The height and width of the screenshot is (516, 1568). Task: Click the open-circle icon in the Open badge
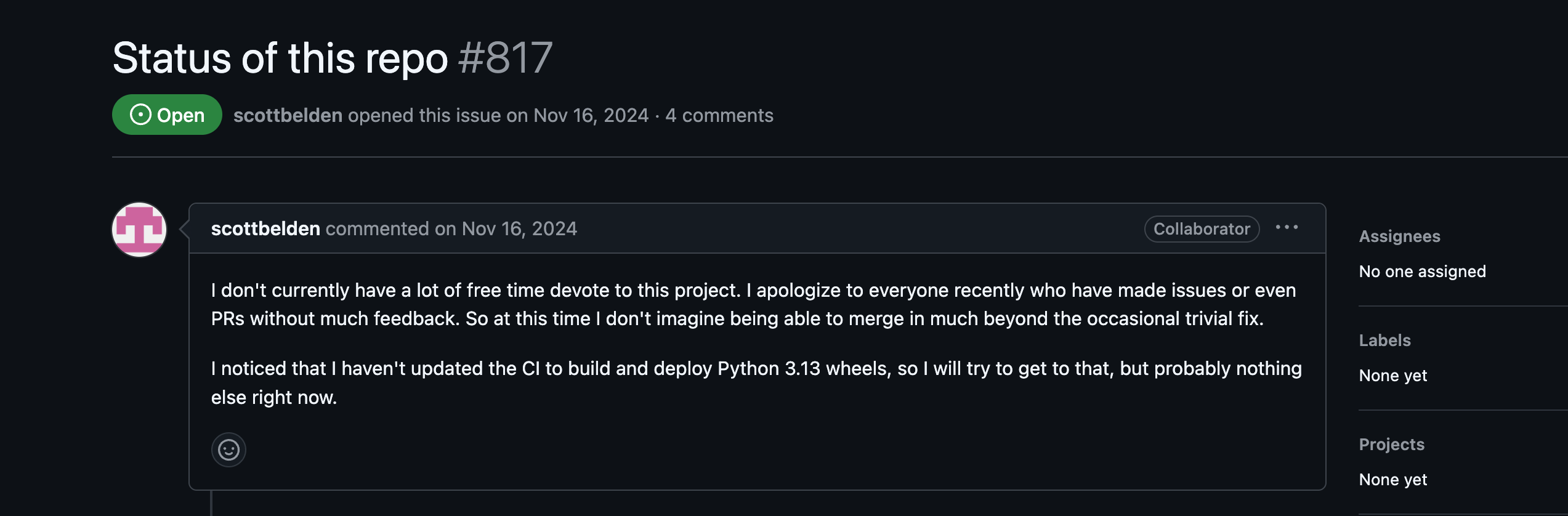pyautogui.click(x=140, y=115)
